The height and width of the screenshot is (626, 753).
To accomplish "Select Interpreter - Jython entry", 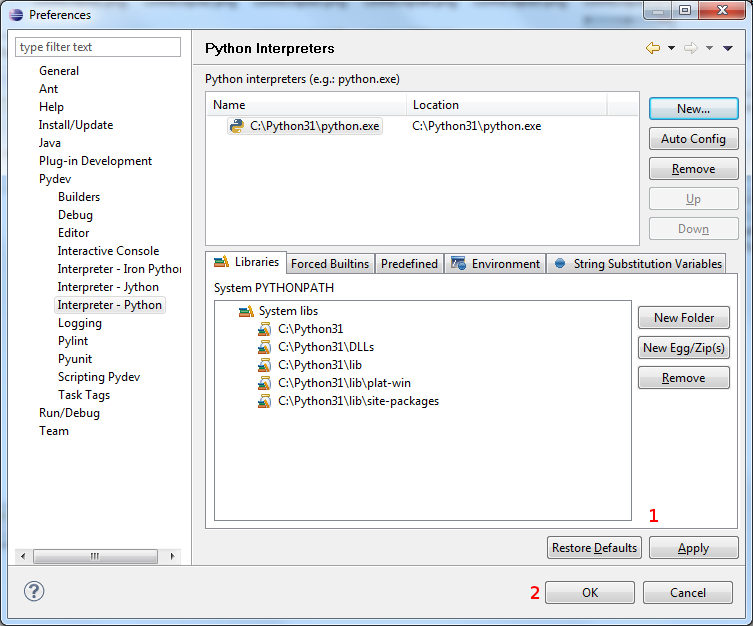I will coord(108,287).
